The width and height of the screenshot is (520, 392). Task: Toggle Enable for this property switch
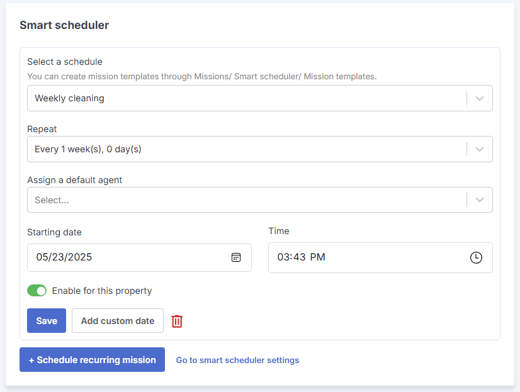37,291
